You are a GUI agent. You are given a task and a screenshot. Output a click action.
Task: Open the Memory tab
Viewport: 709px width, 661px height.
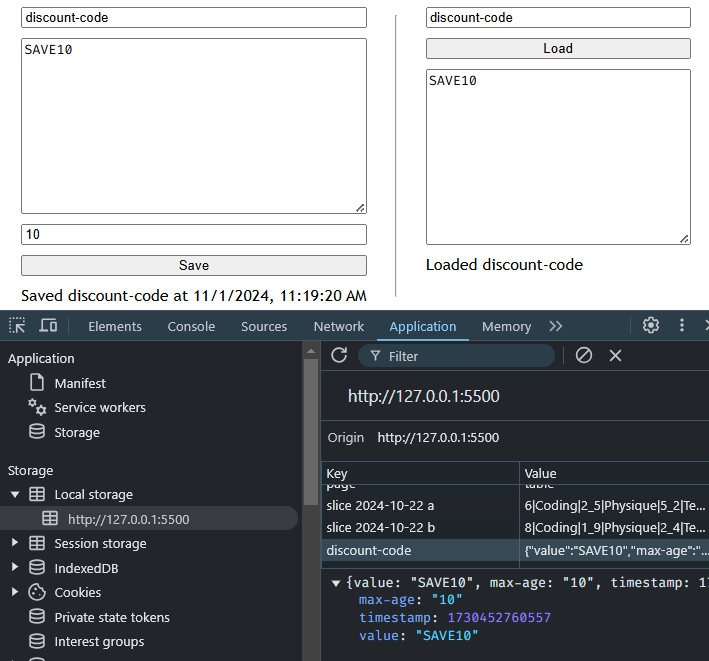click(506, 326)
